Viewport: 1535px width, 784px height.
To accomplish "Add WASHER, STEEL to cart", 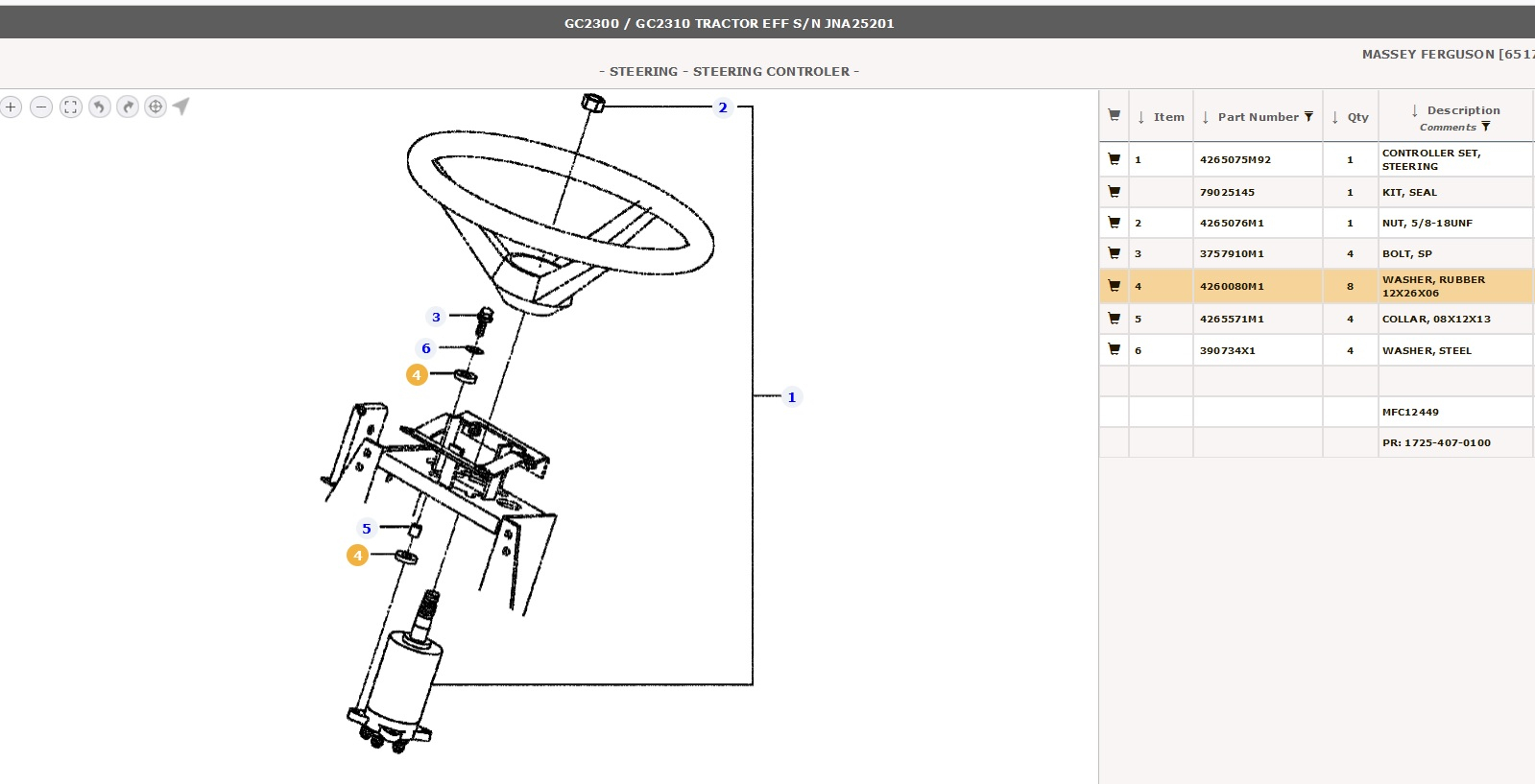I will click(1114, 349).
